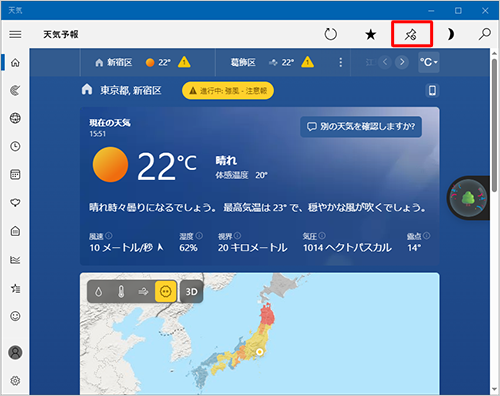This screenshot has width=500, height=396.
Task: Open feedback smiley icon
Action: 15,316
